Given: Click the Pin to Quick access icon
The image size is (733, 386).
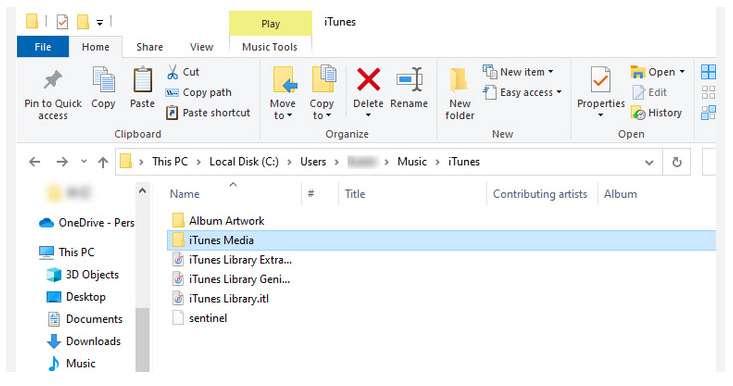Looking at the screenshot, I should (x=53, y=80).
